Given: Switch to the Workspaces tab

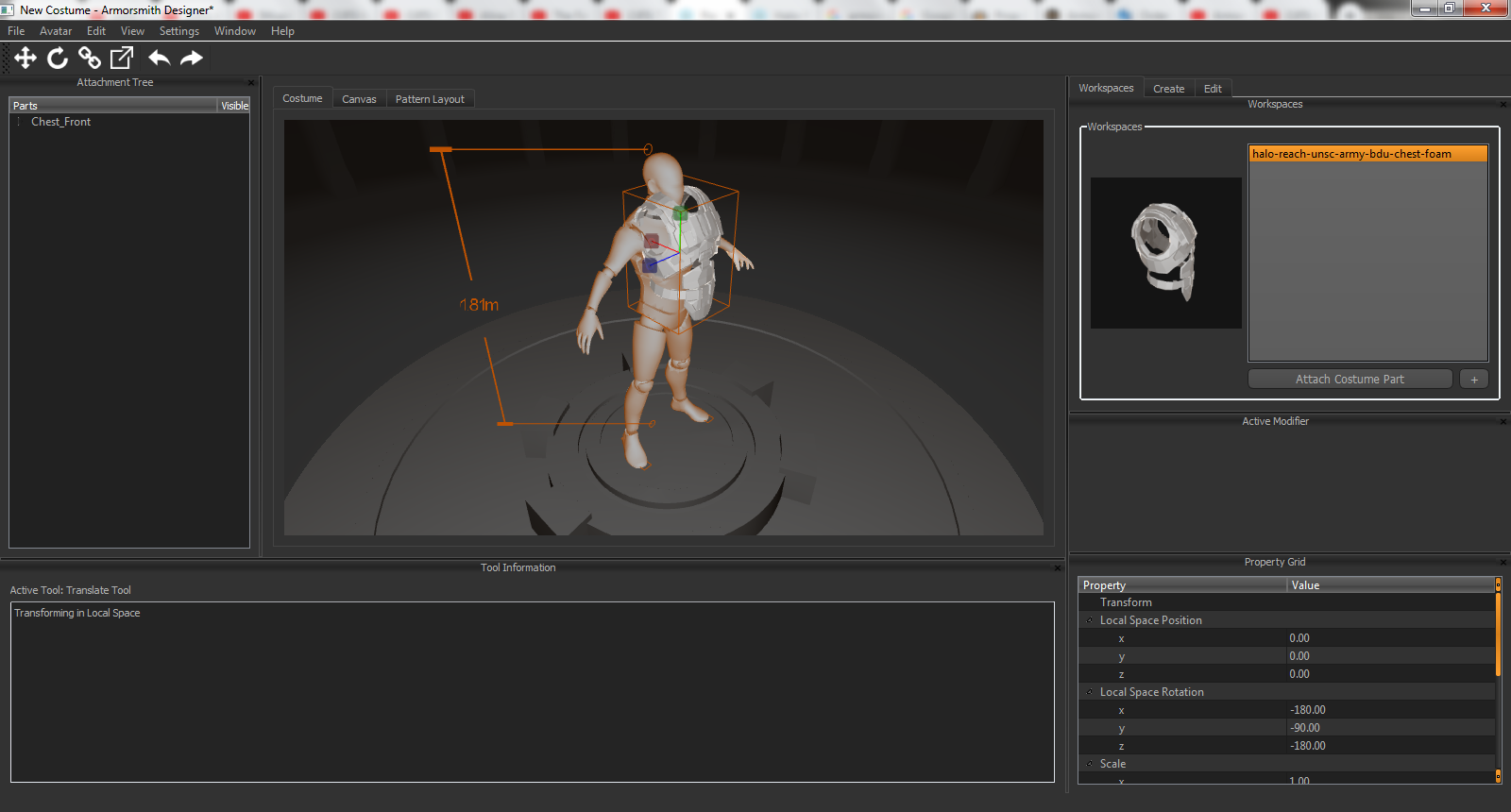Looking at the screenshot, I should 1106,88.
